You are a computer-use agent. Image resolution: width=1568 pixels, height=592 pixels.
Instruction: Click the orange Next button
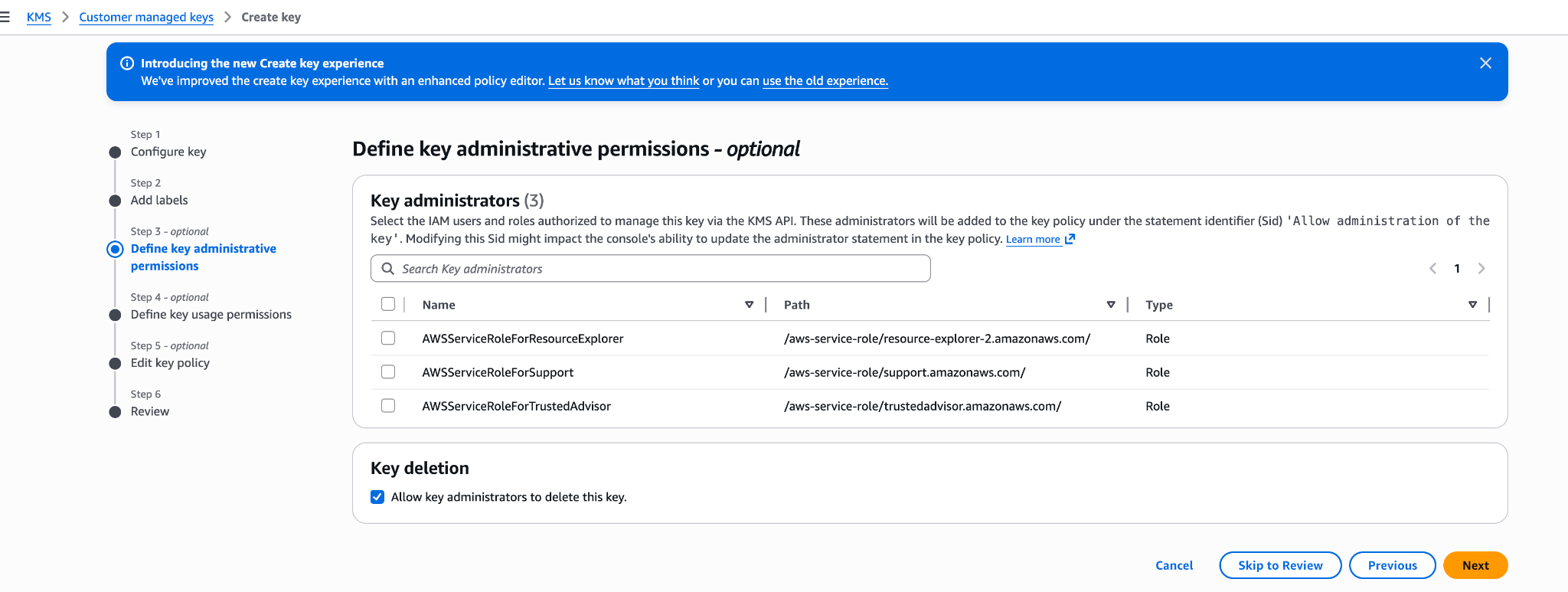point(1475,565)
